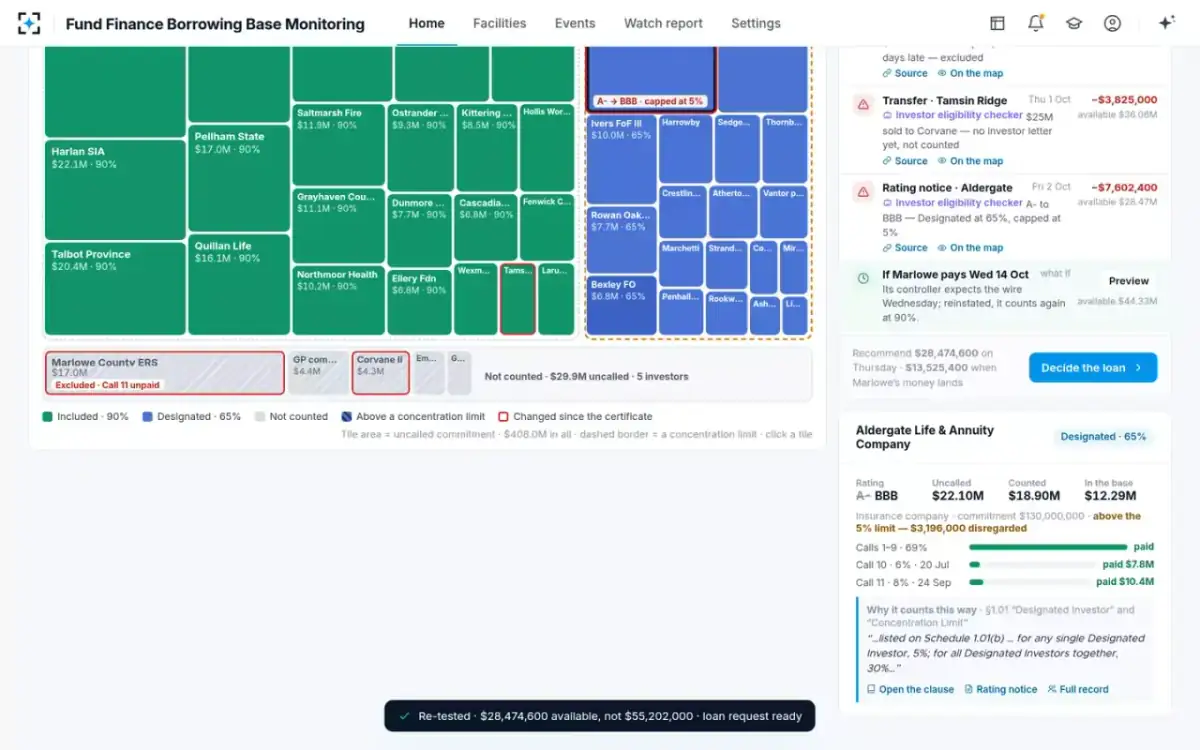Show Aldergate rating notice on the map
Screen dimensions: 1200x750
pyautogui.click(x=970, y=248)
